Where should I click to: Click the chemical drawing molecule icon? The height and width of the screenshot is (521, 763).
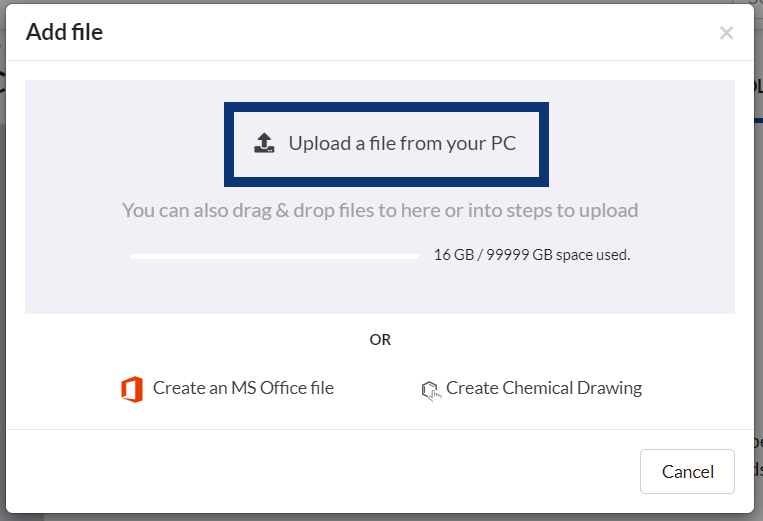coord(430,390)
